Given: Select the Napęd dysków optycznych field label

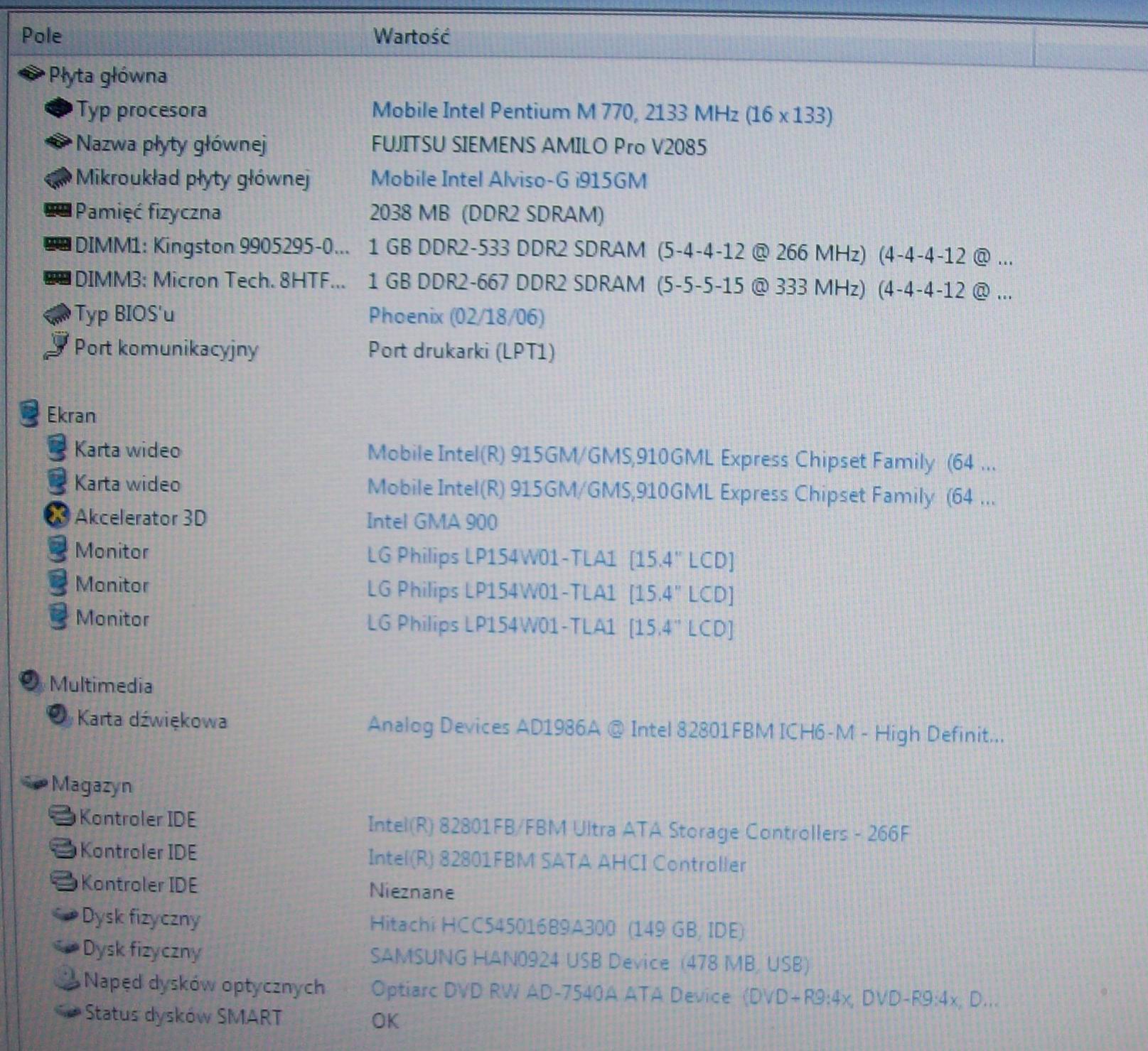Looking at the screenshot, I should pos(204,984).
